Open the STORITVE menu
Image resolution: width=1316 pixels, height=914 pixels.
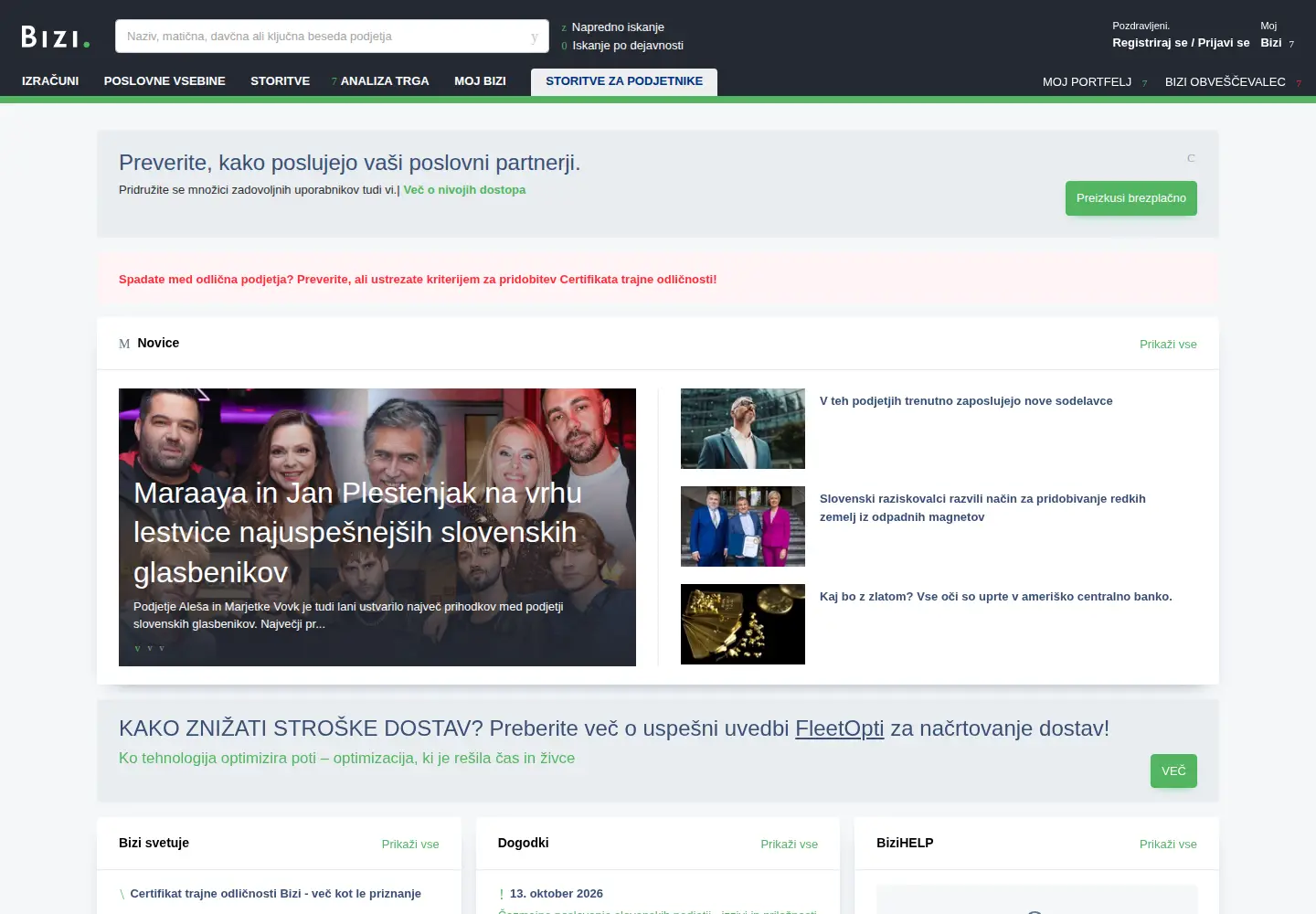pyautogui.click(x=280, y=81)
